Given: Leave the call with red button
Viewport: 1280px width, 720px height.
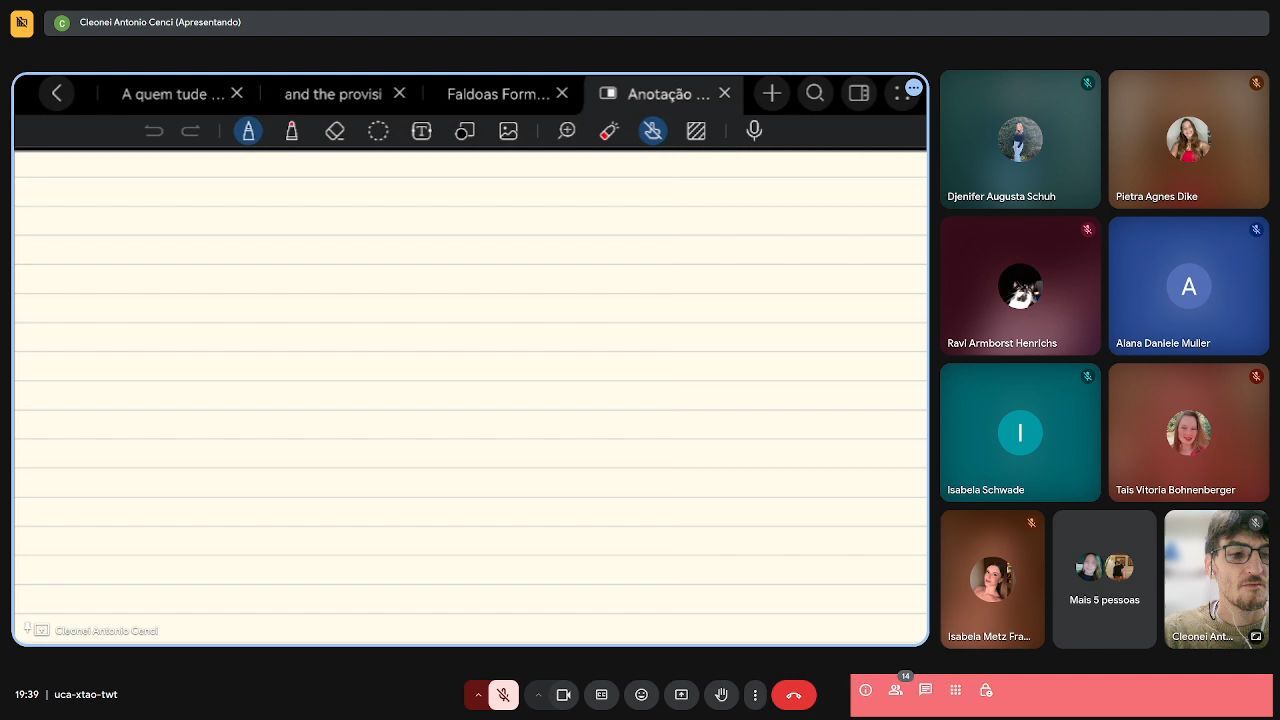Looking at the screenshot, I should click(x=794, y=695).
